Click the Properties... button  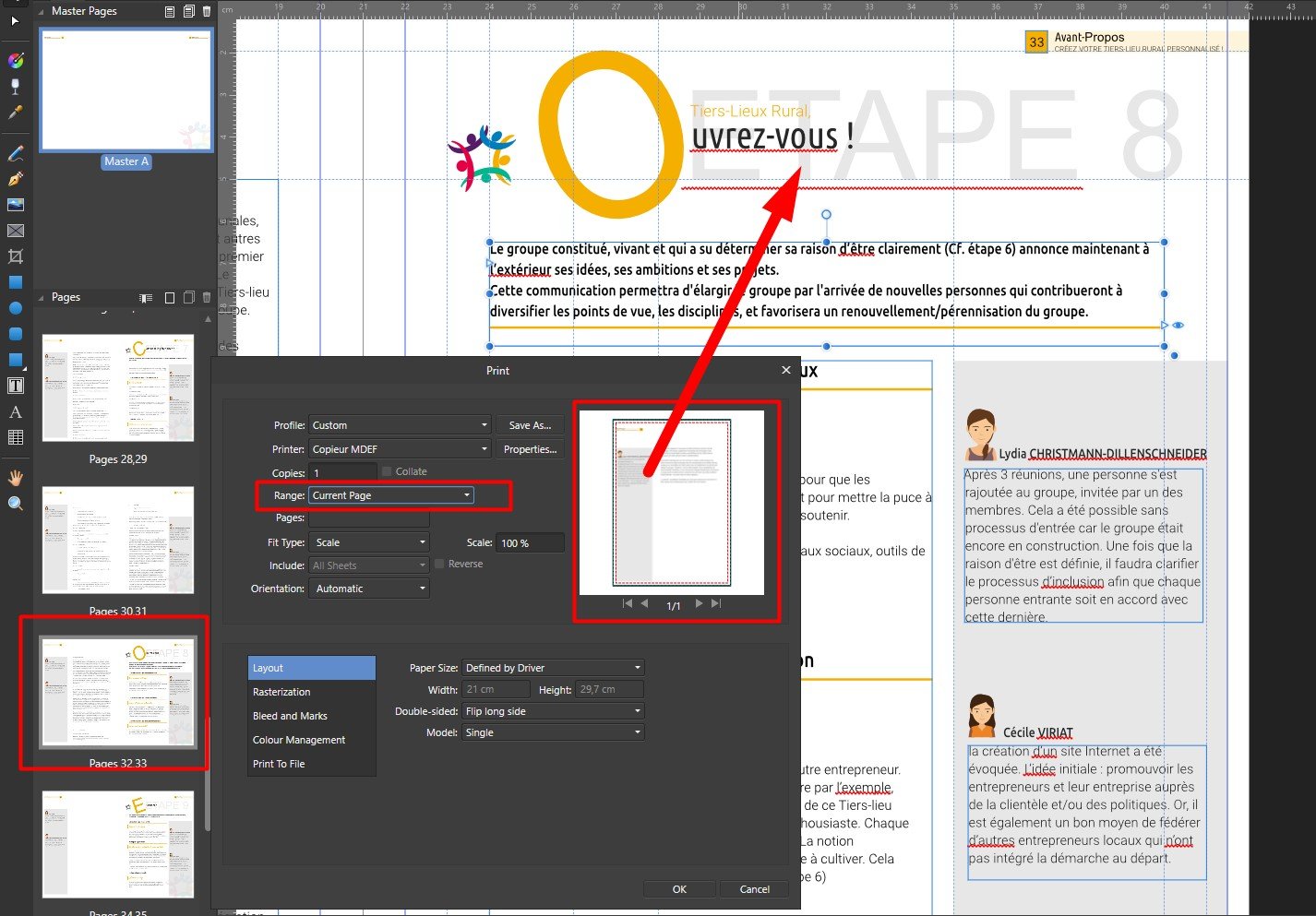530,449
